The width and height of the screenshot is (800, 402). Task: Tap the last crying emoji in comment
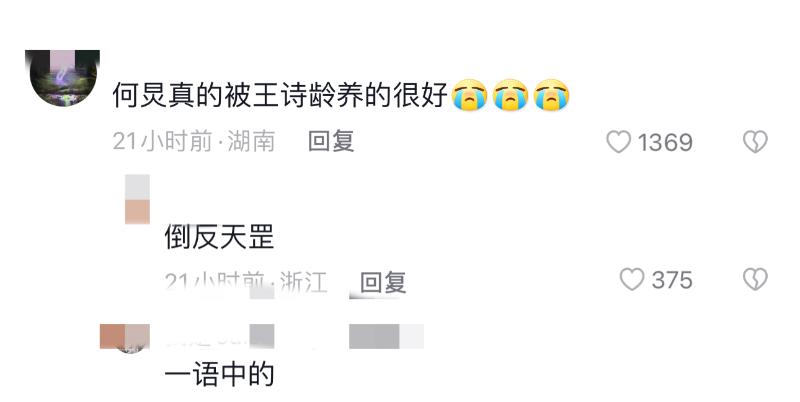click(x=552, y=95)
